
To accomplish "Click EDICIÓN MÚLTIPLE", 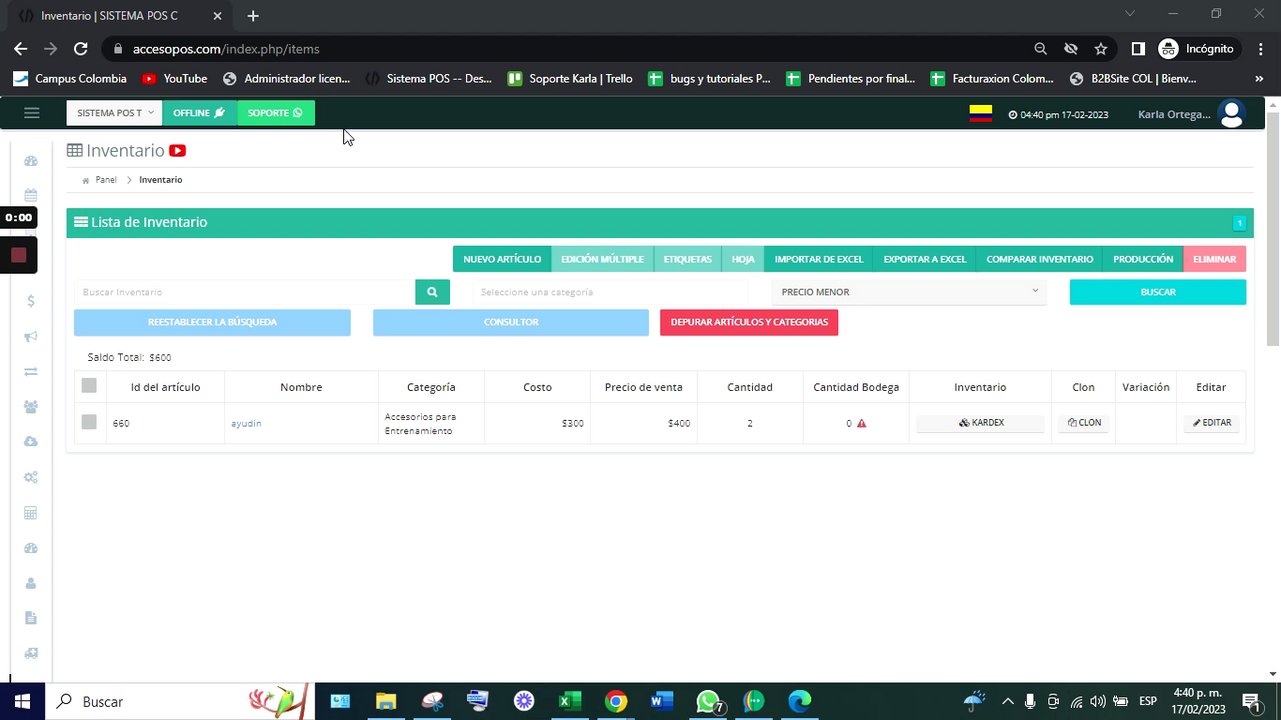I will (x=602, y=259).
